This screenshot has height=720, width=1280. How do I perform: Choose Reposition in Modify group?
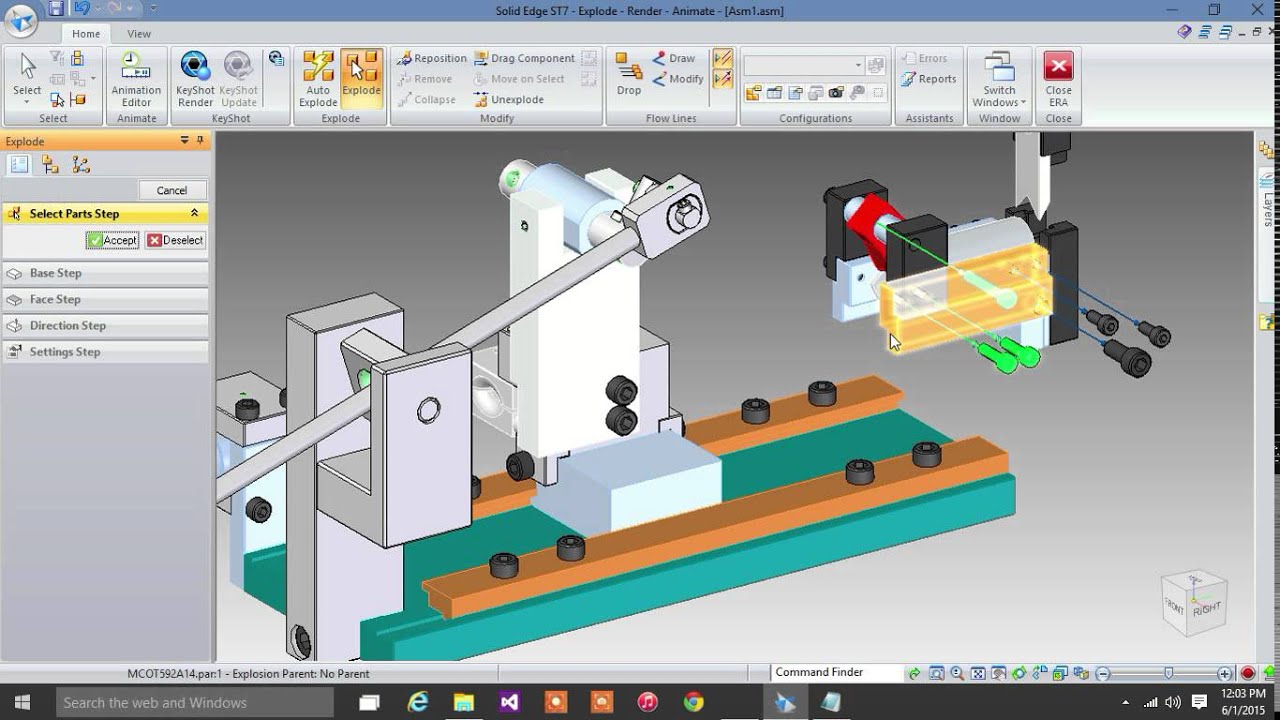point(431,58)
